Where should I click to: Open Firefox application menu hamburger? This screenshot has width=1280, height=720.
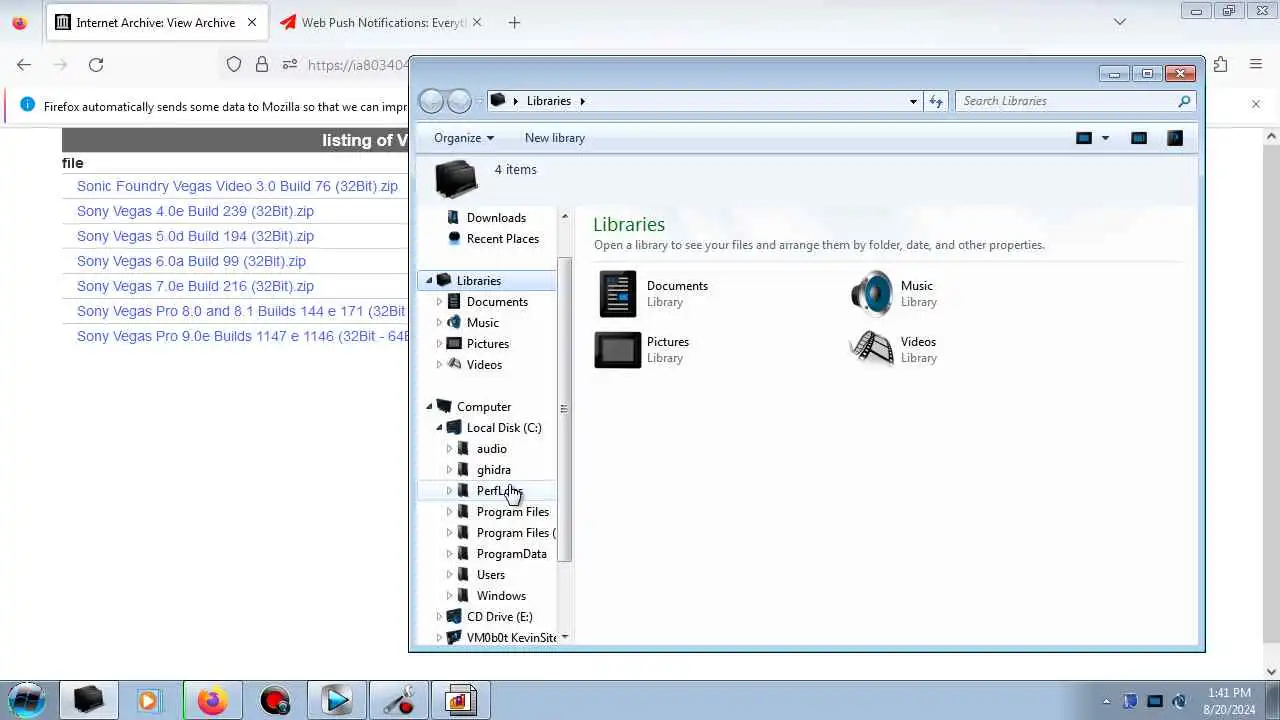click(1256, 65)
